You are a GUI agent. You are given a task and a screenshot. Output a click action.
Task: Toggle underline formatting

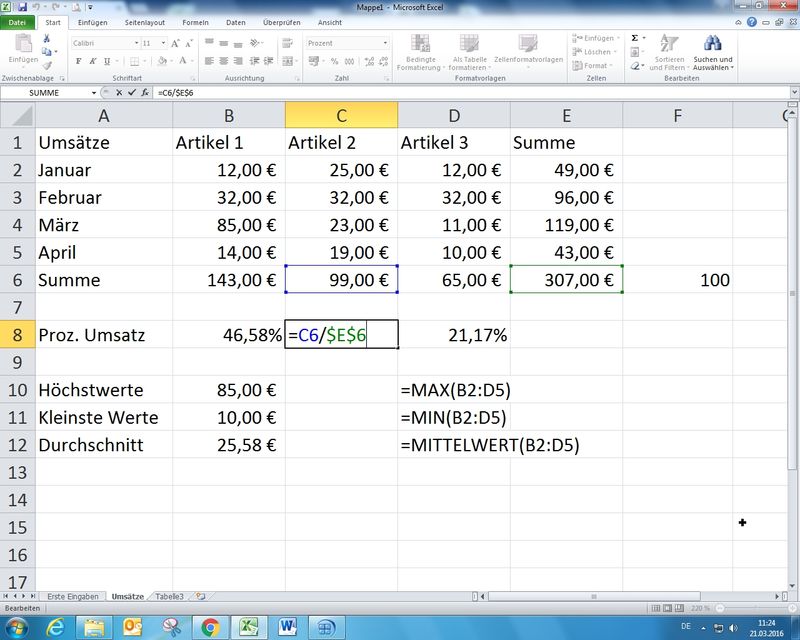(105, 61)
